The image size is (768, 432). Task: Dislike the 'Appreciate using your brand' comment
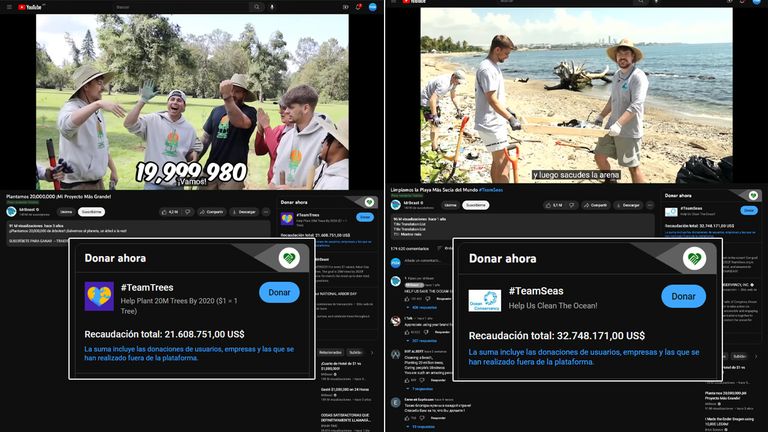(x=428, y=332)
